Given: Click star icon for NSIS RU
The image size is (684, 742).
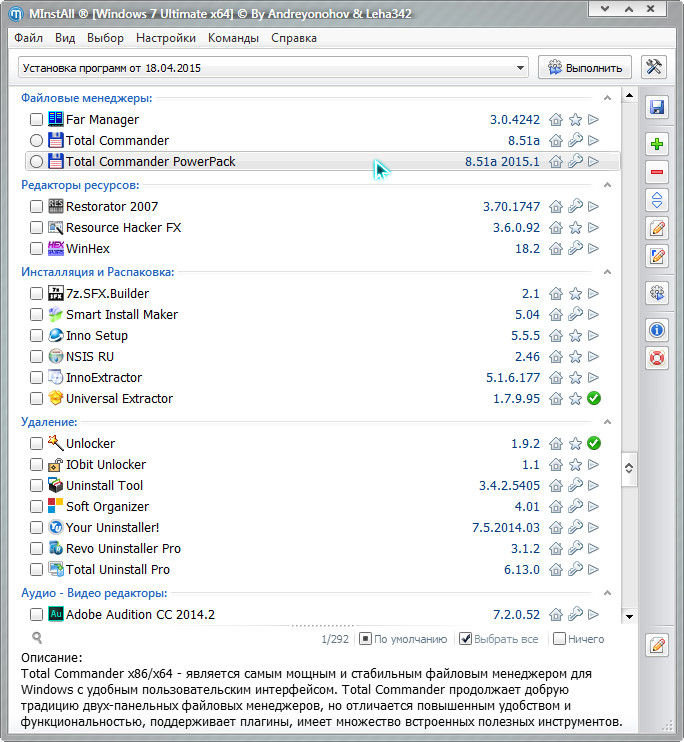Looking at the screenshot, I should tap(575, 356).
